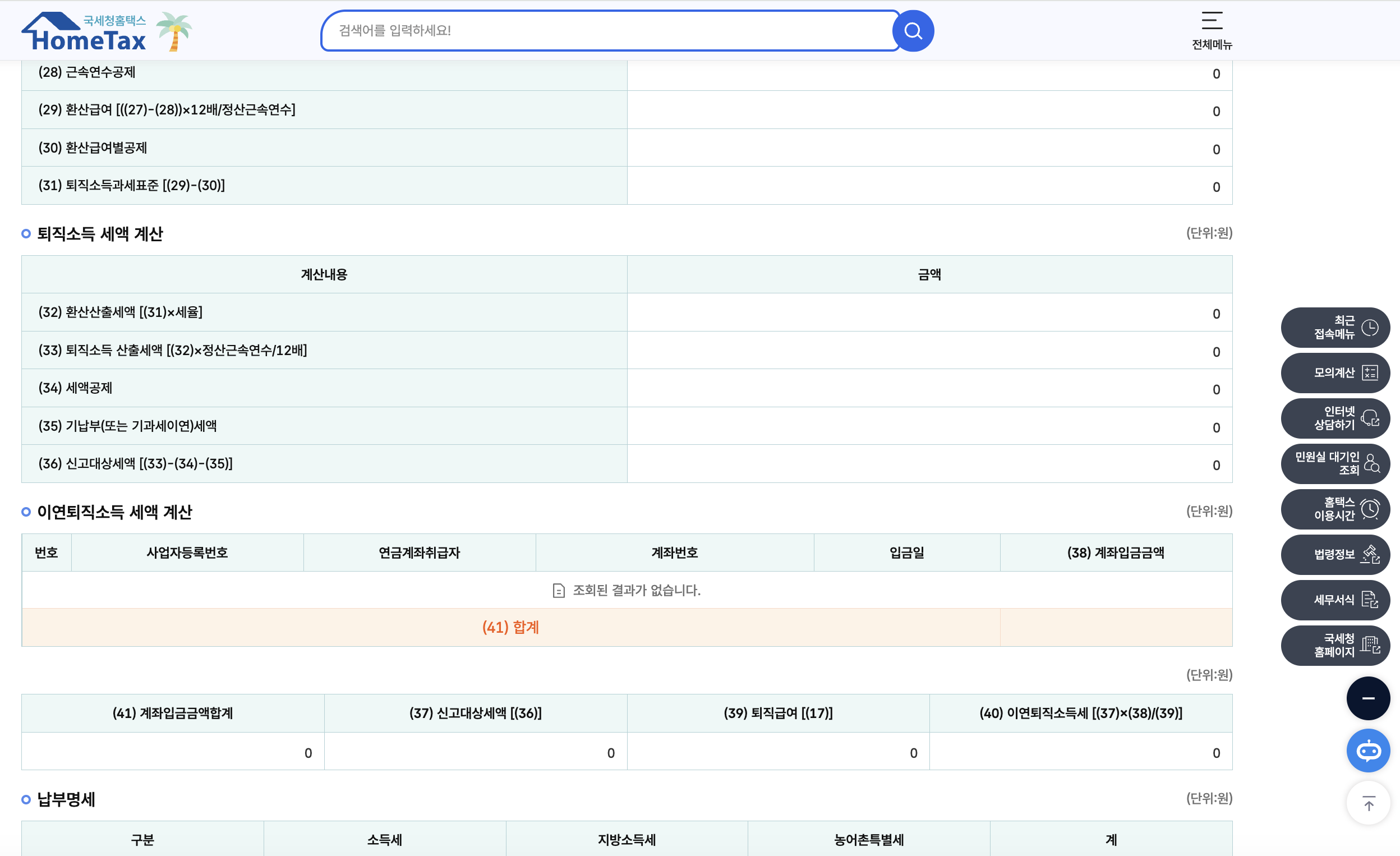Click the scroll-to-top arrow button
This screenshot has width=1400, height=856.
[x=1368, y=803]
